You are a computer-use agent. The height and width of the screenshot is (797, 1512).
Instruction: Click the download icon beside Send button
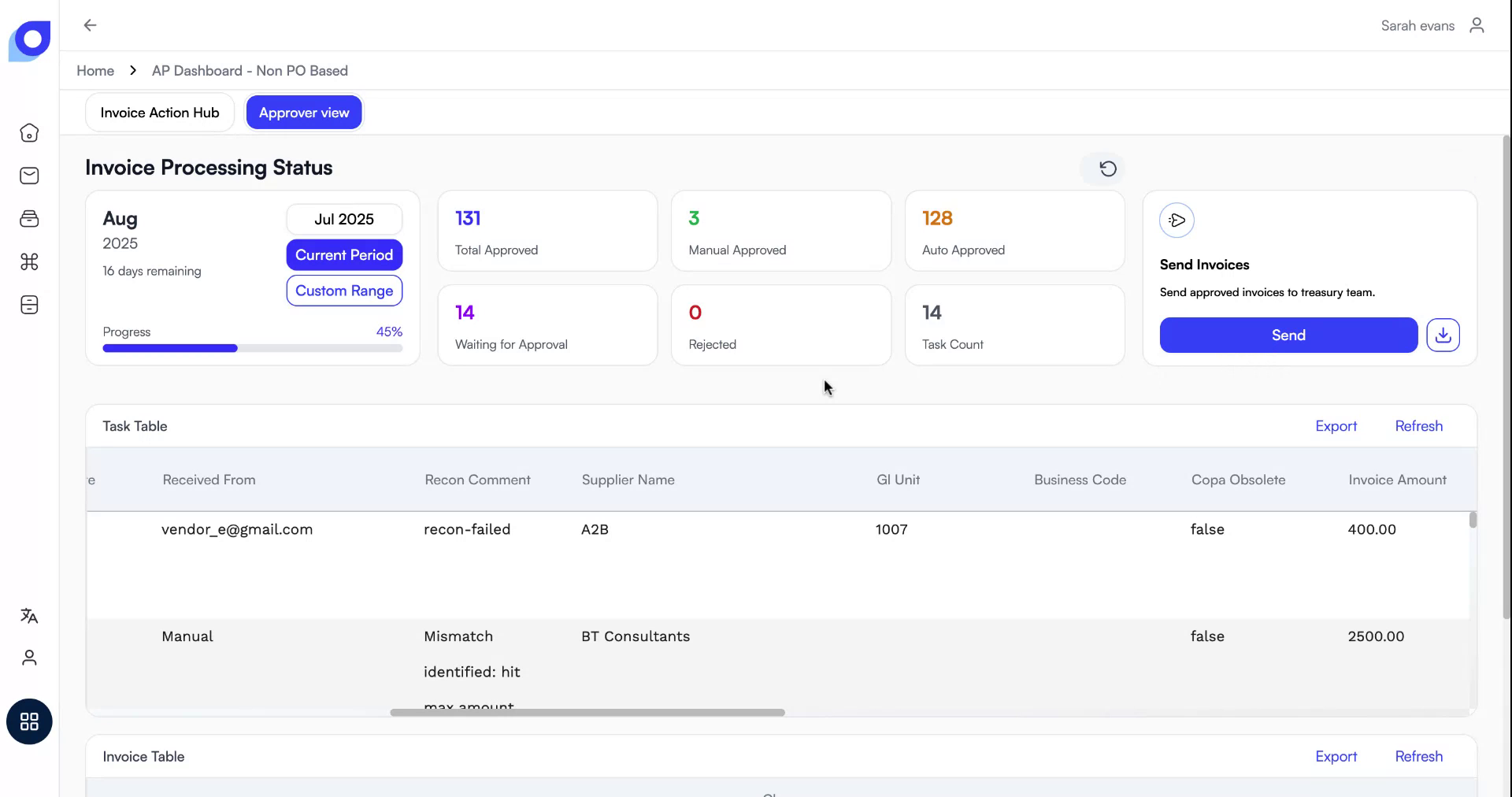[x=1443, y=335]
